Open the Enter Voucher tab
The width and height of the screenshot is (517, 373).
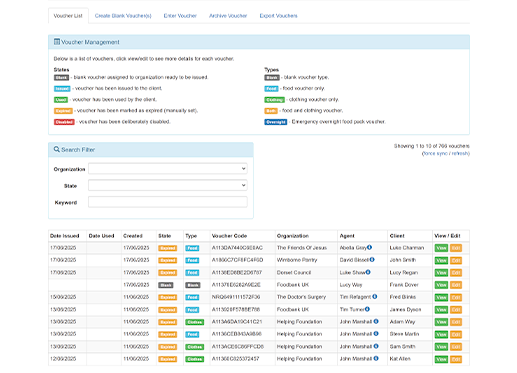180,16
